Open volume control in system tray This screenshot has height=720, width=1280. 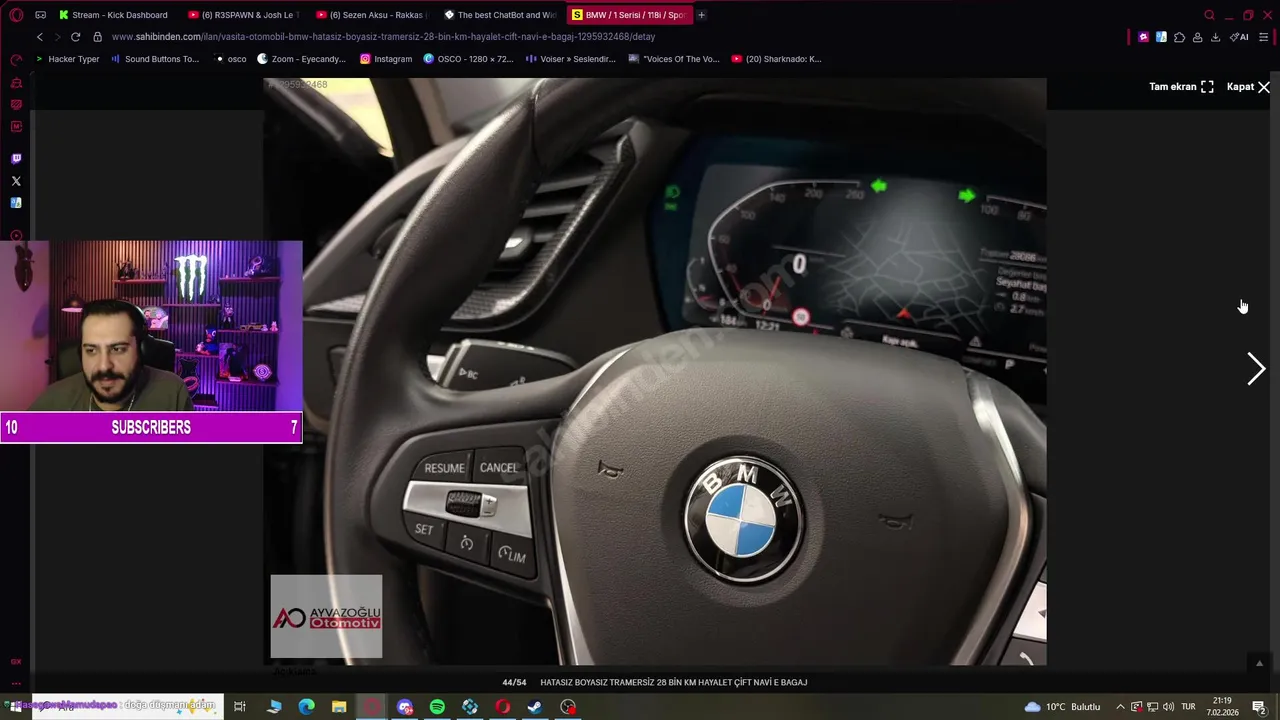tap(1168, 707)
